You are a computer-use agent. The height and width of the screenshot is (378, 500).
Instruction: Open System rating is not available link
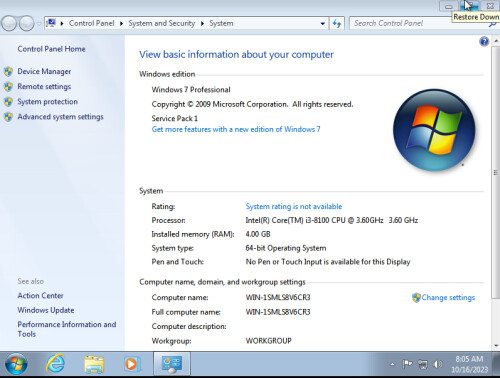click(x=294, y=206)
